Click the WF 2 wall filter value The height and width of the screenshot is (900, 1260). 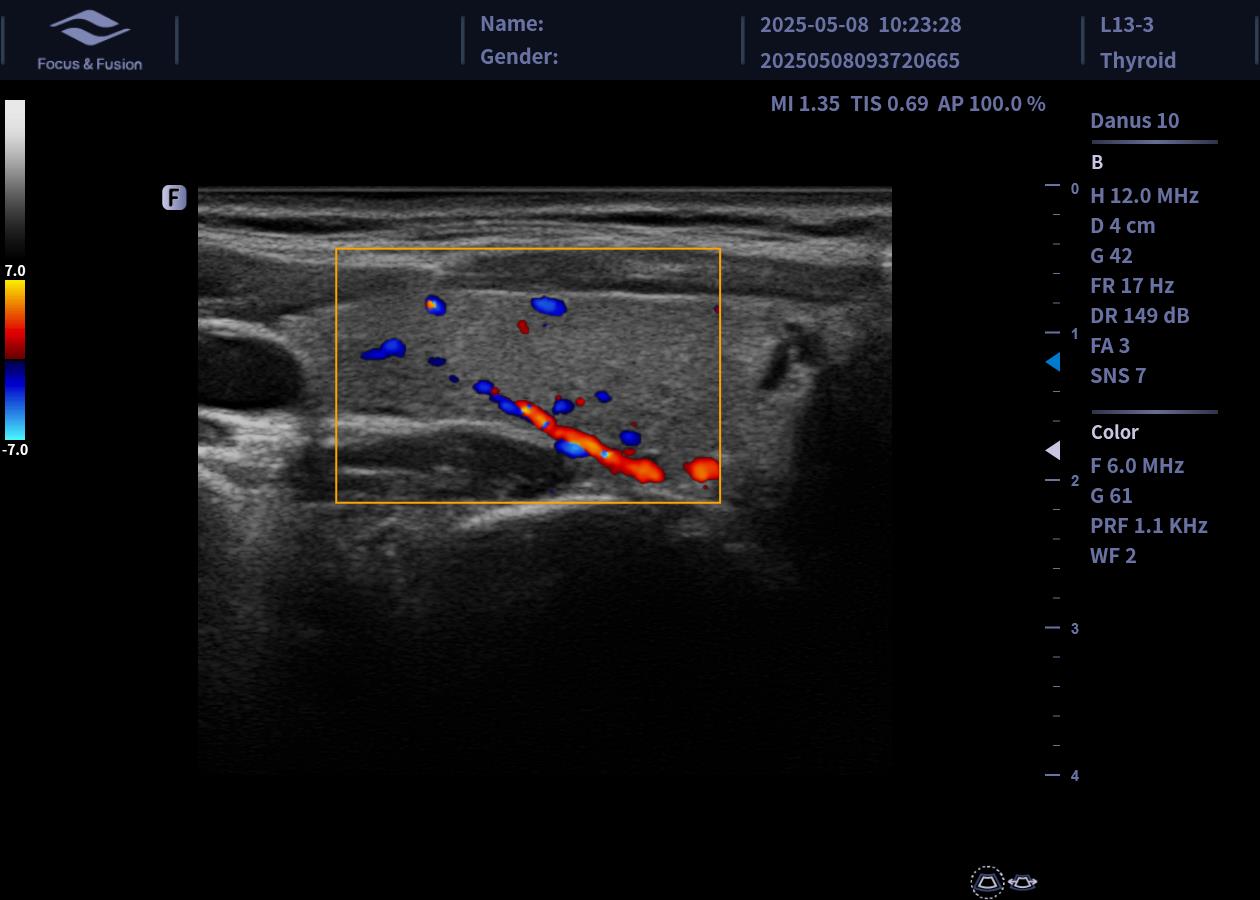[x=1113, y=555]
